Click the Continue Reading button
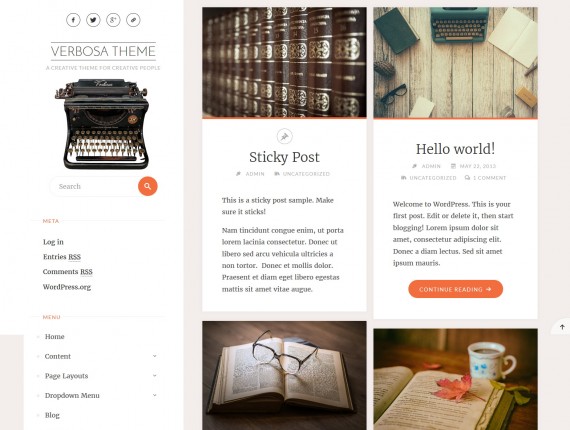 [x=455, y=289]
